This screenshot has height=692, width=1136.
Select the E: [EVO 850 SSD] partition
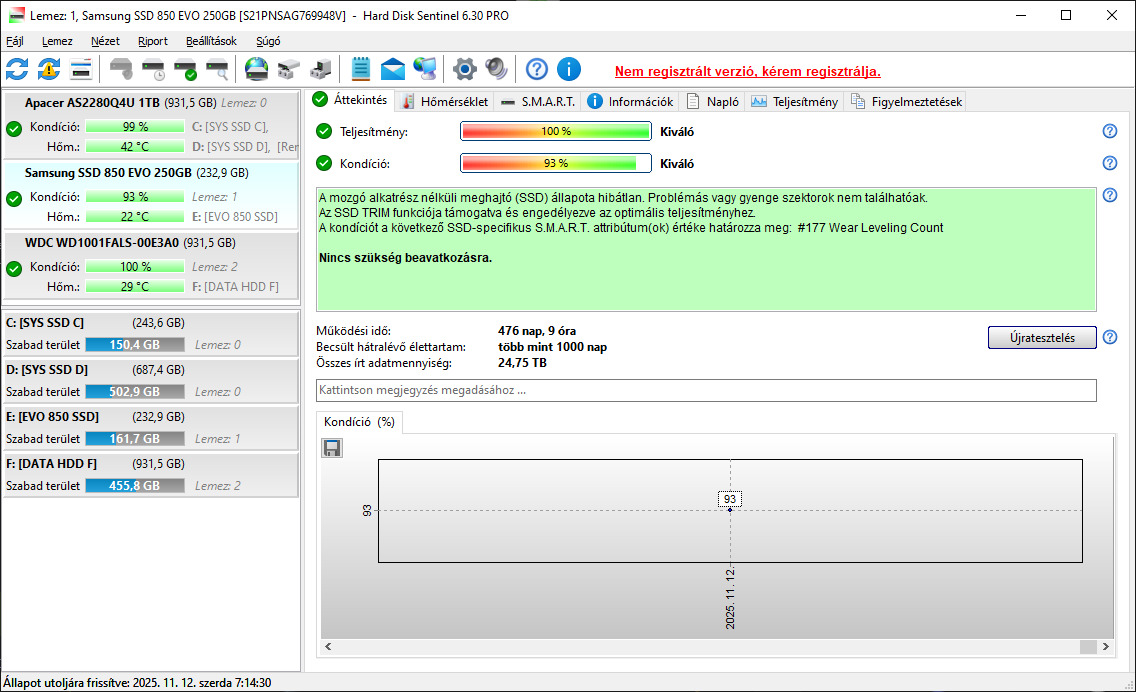coord(151,428)
